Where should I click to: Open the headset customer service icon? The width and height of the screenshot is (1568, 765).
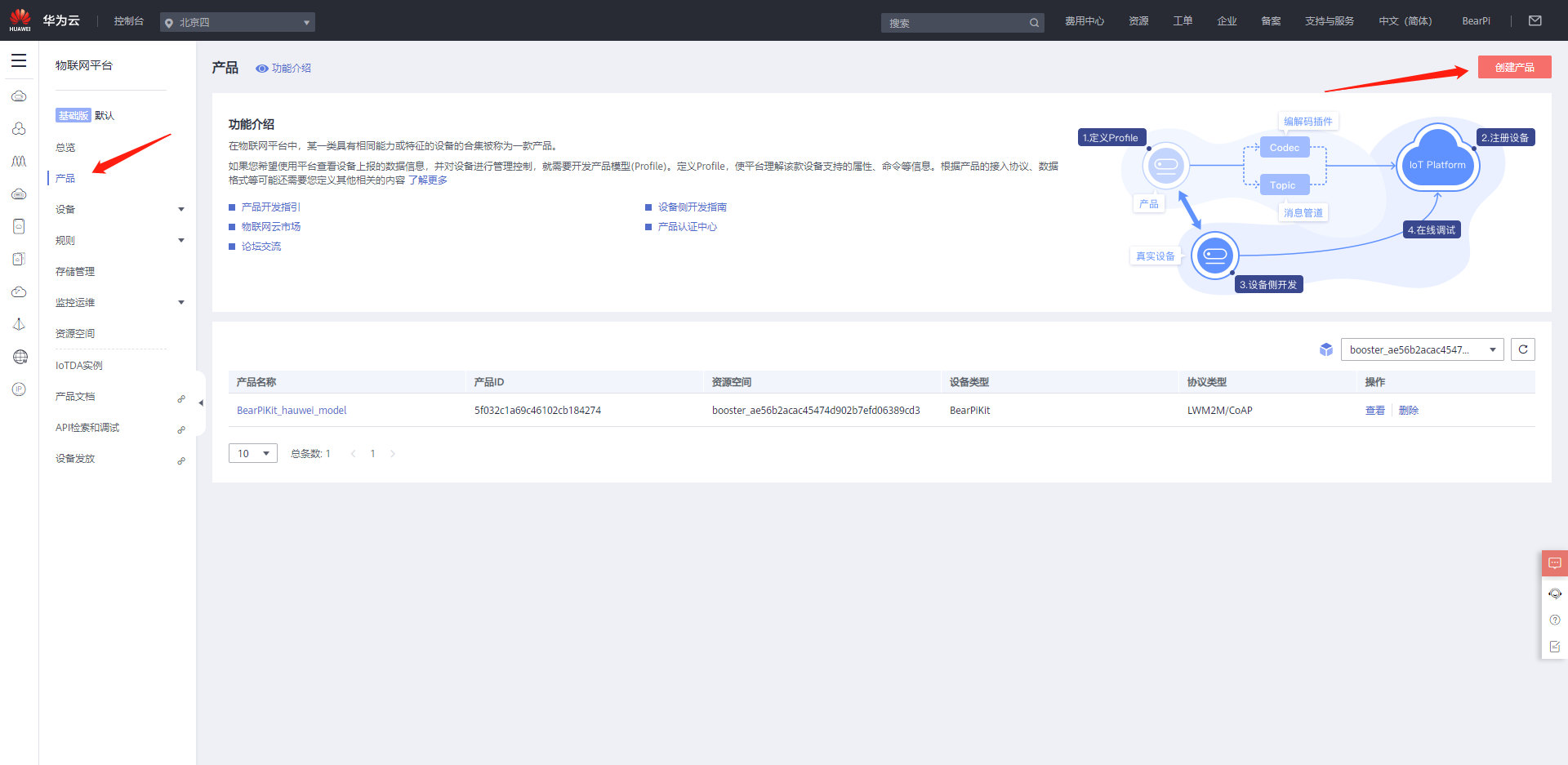[x=1554, y=594]
